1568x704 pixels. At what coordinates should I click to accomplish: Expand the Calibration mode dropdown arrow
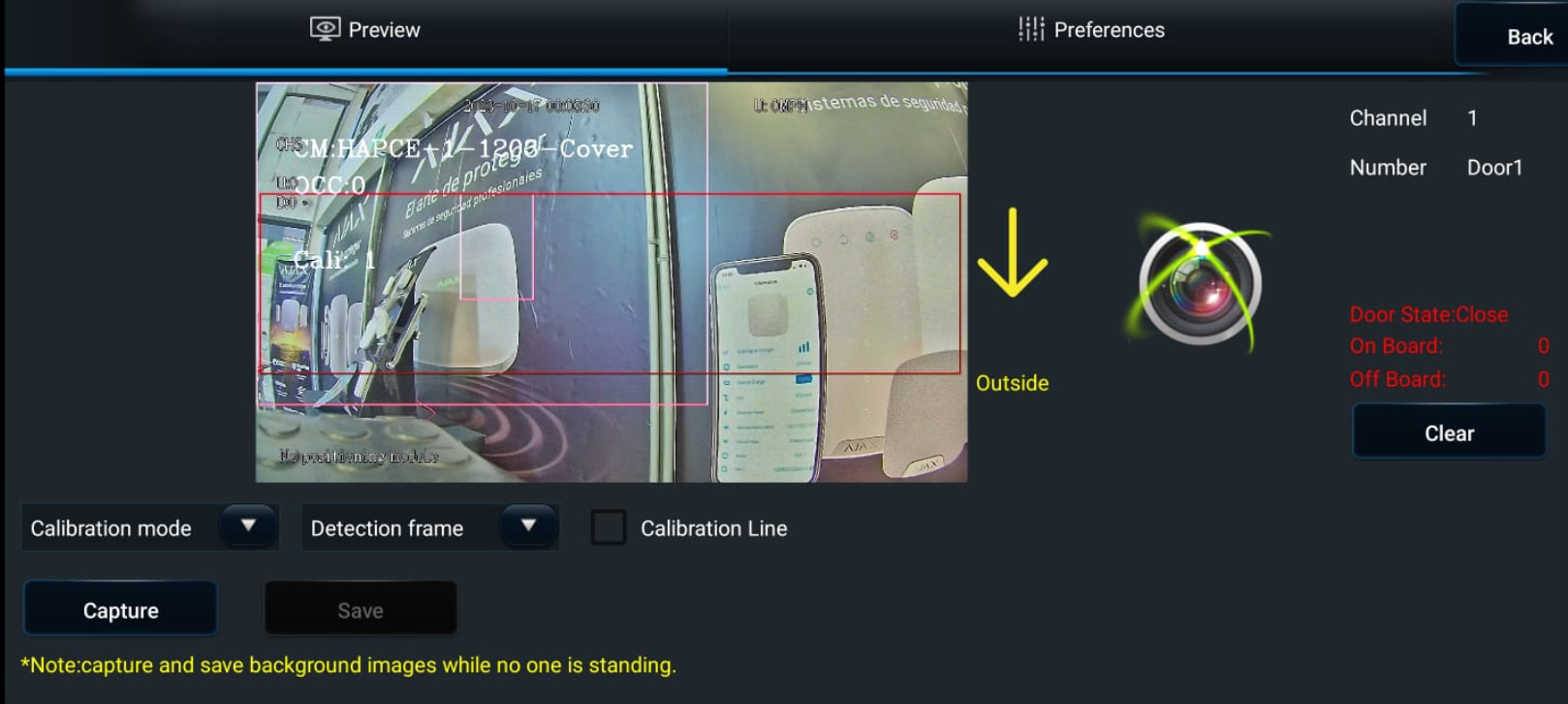(248, 526)
